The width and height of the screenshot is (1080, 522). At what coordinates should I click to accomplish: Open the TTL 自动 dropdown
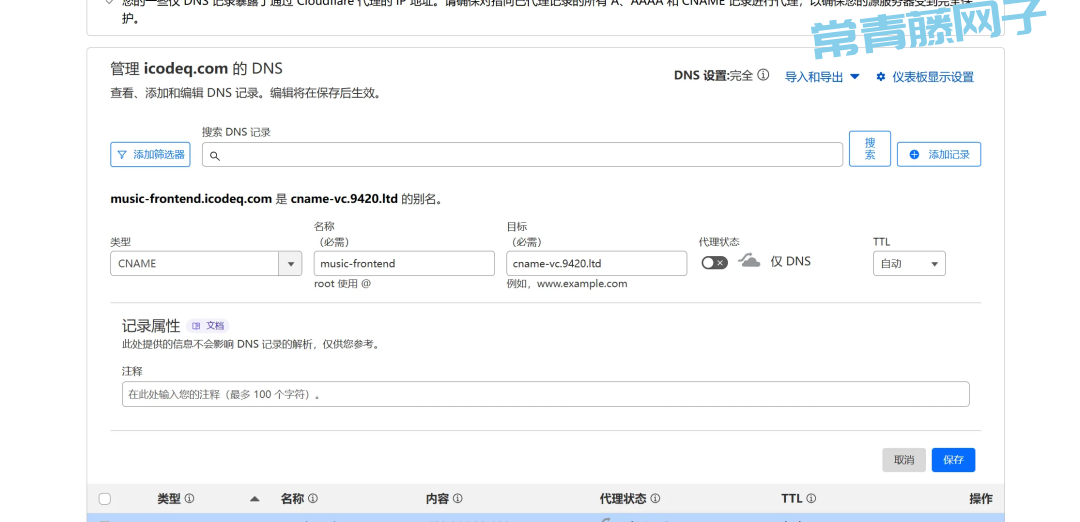pos(909,264)
